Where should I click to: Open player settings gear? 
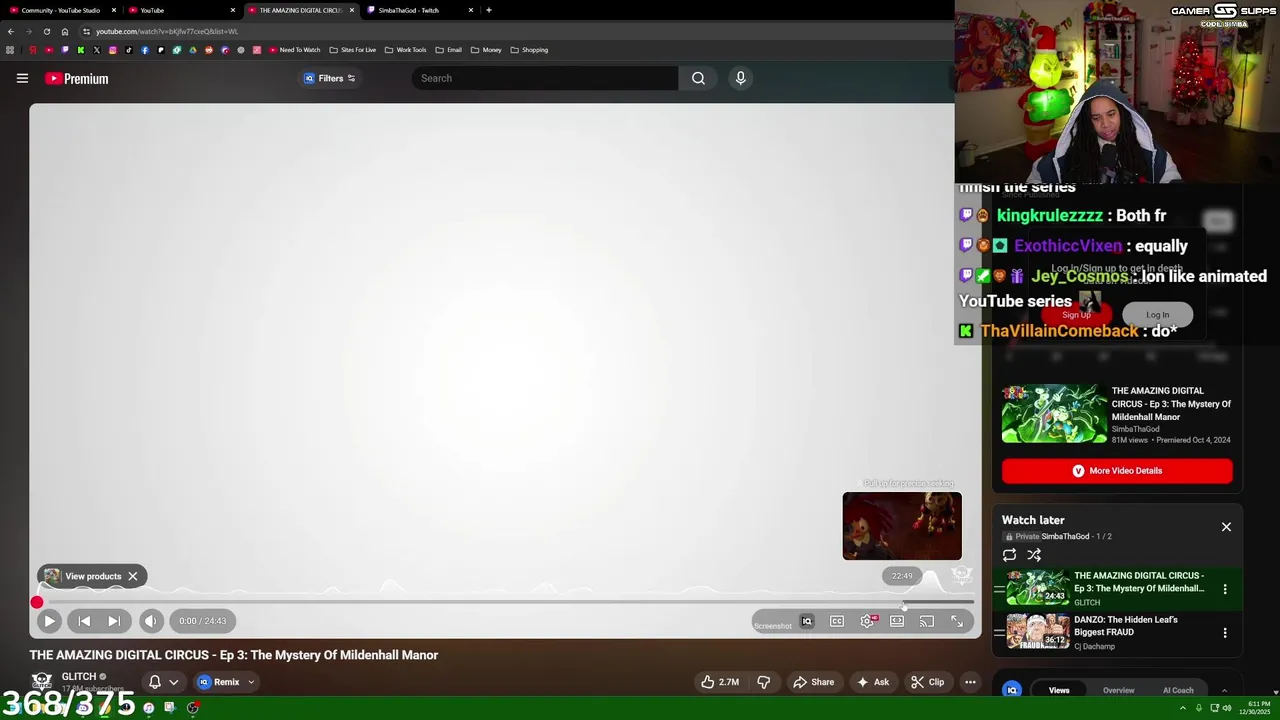pyautogui.click(x=867, y=621)
